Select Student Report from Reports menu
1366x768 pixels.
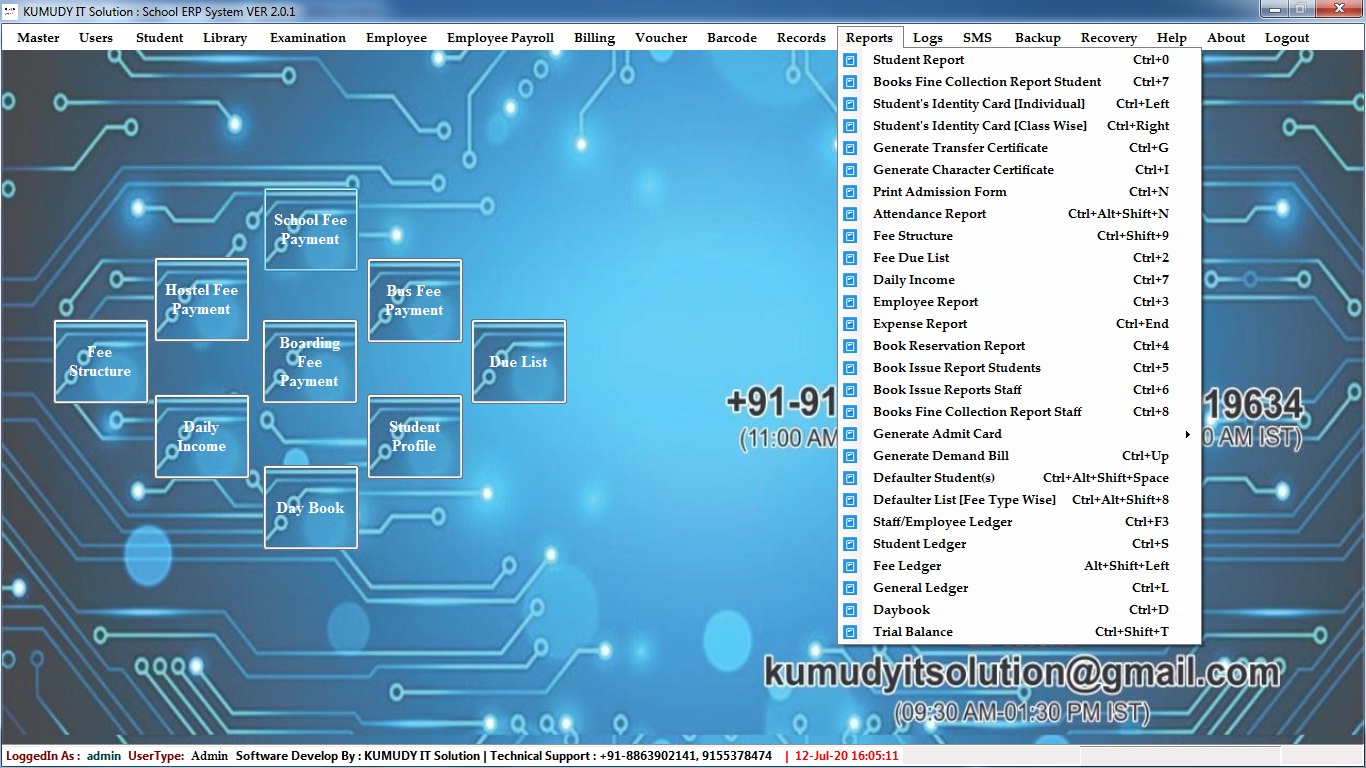(918, 60)
